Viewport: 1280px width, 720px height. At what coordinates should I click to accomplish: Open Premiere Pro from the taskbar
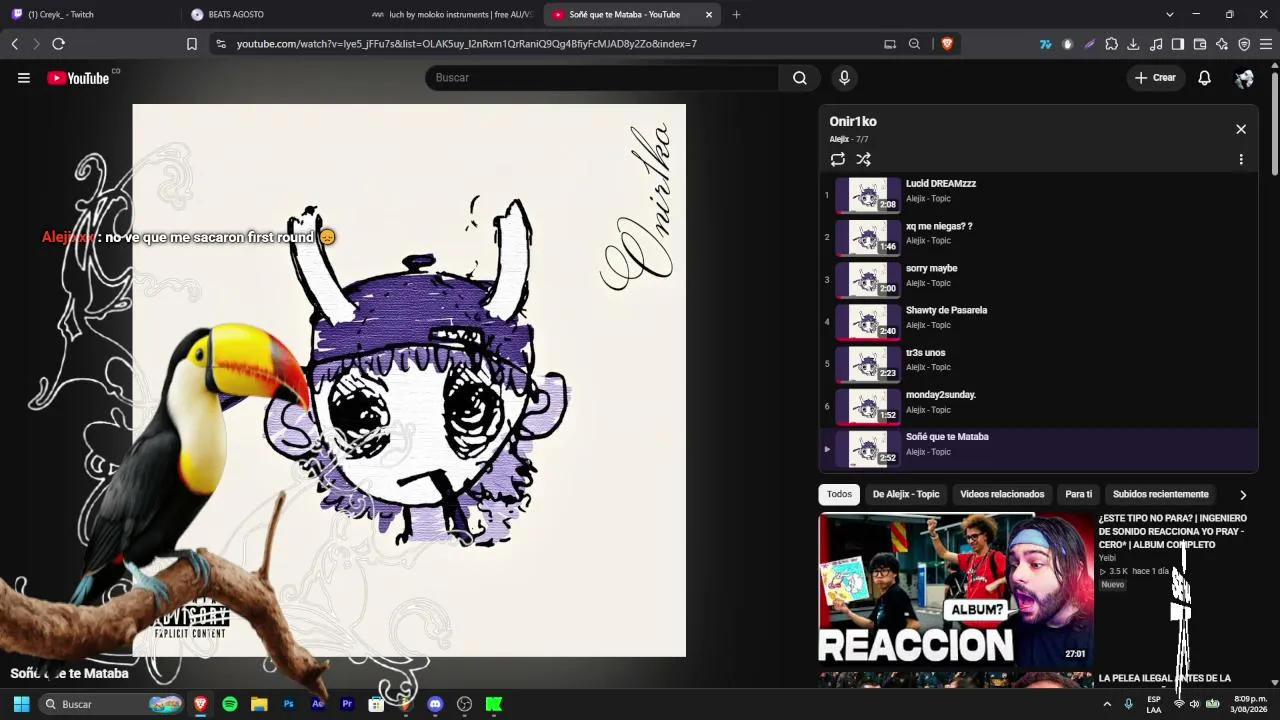pos(347,704)
